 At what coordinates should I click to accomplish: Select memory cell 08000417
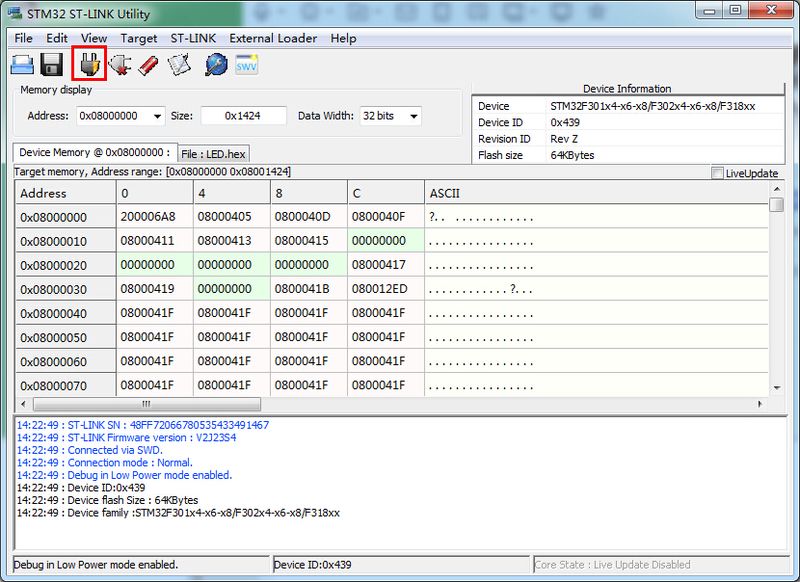tap(386, 265)
